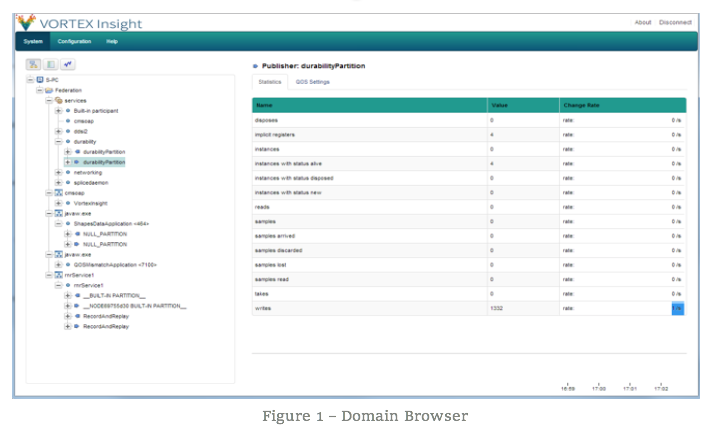710x444 pixels.
Task: Click the services group icon
Action: click(58, 100)
